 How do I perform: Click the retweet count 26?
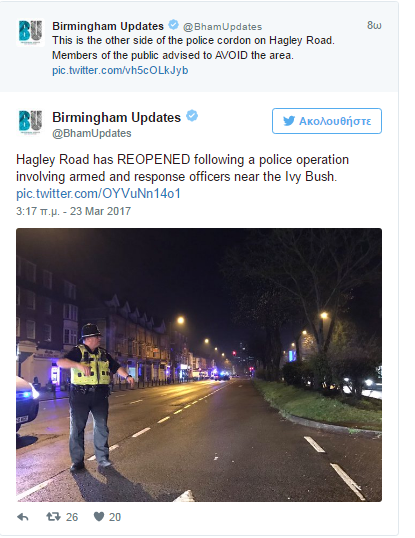click(x=72, y=517)
